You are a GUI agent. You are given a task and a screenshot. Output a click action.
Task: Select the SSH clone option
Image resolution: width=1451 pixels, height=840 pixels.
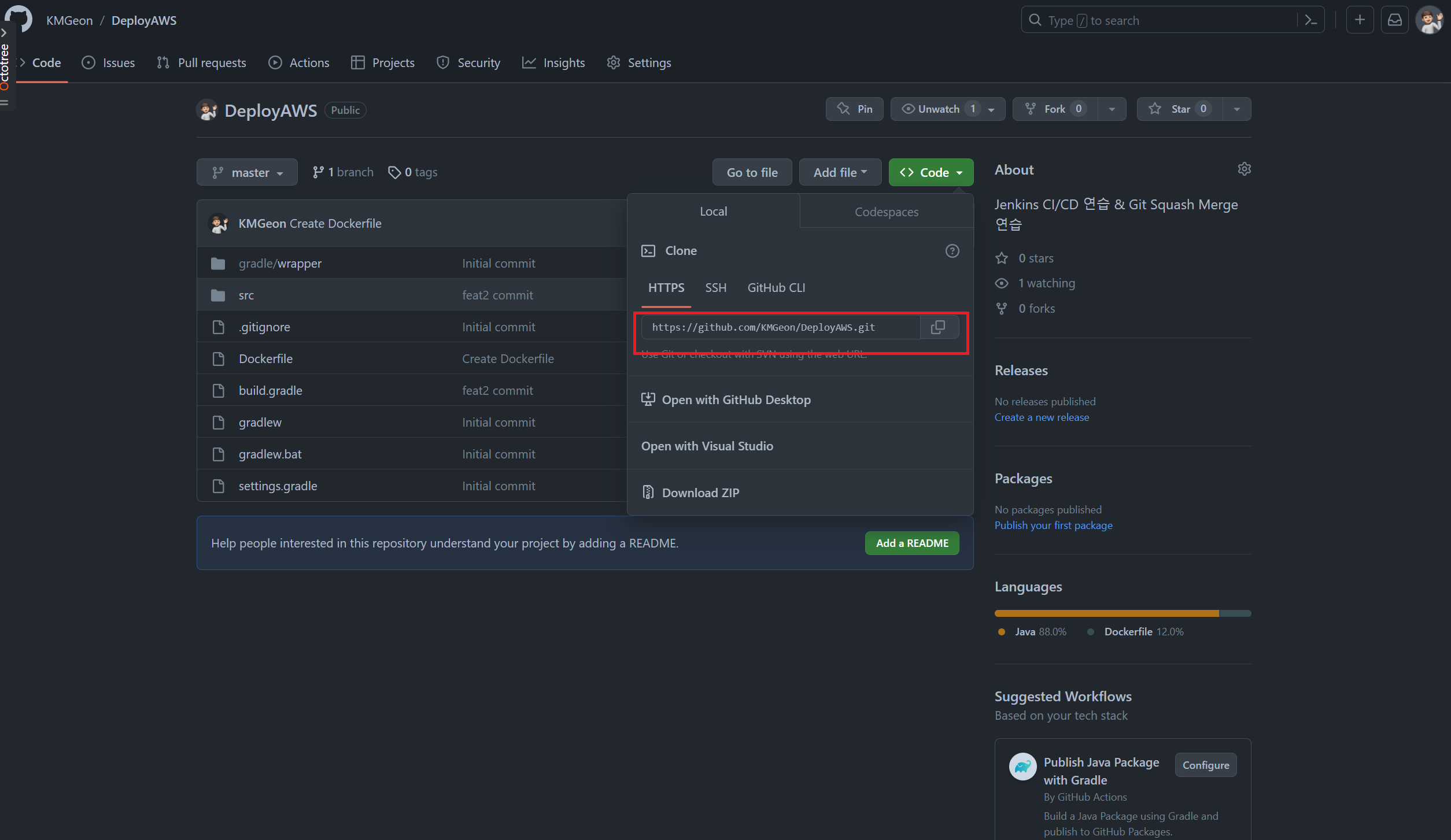coord(715,287)
